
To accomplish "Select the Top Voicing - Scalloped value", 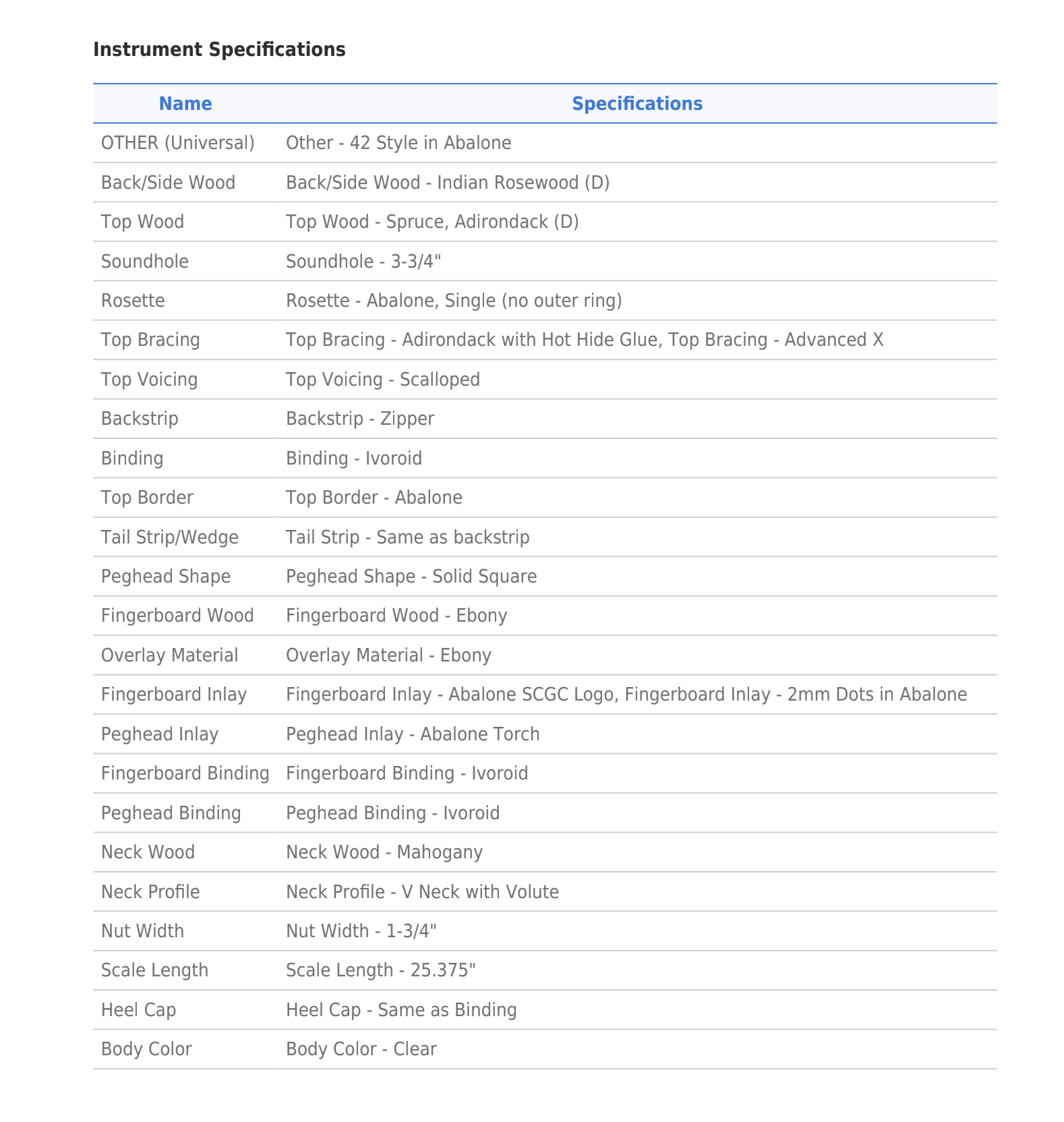I will tap(382, 380).
